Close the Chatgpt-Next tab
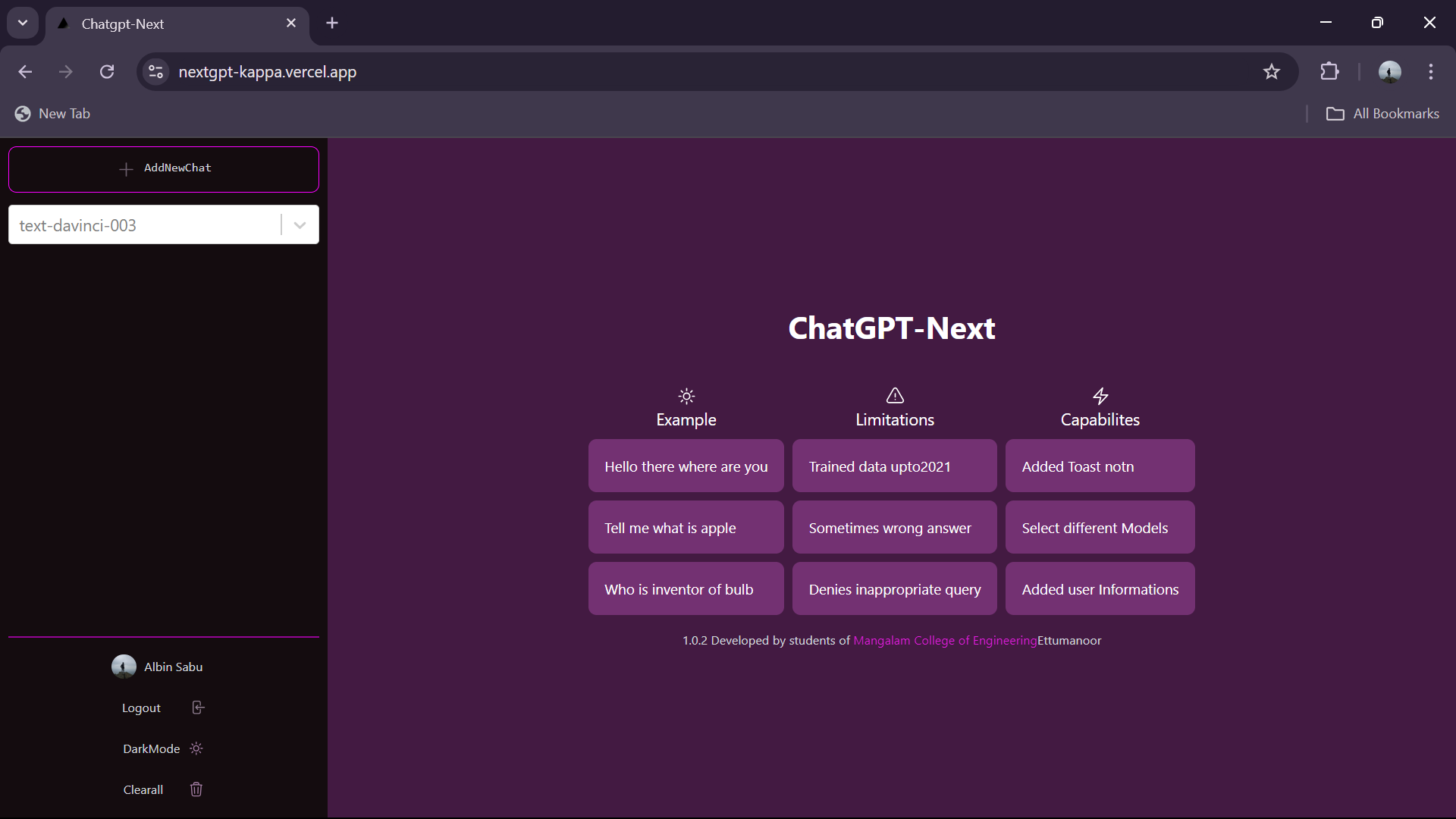 tap(291, 23)
